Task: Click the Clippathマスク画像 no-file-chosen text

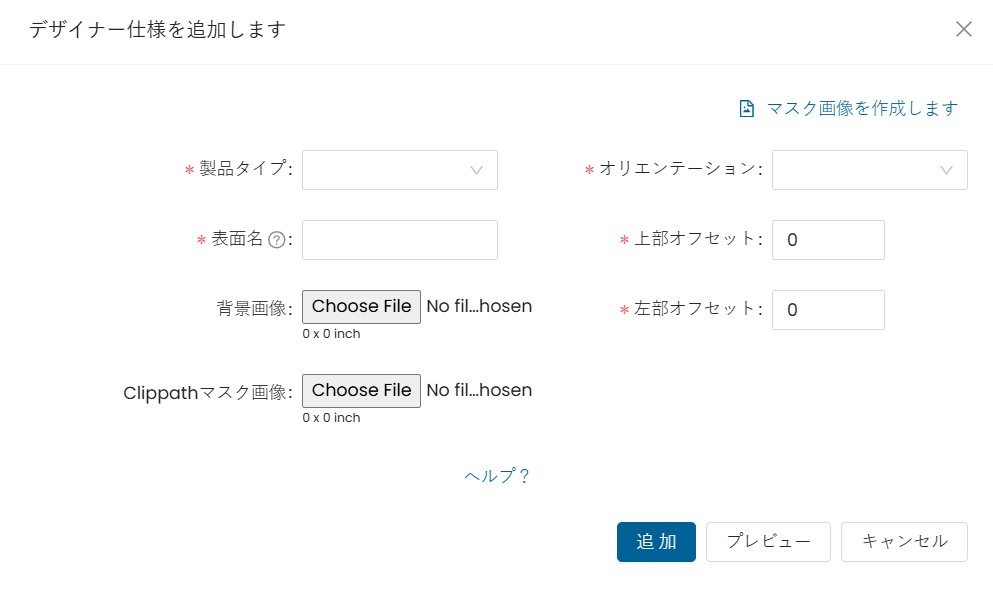Action: [x=479, y=391]
